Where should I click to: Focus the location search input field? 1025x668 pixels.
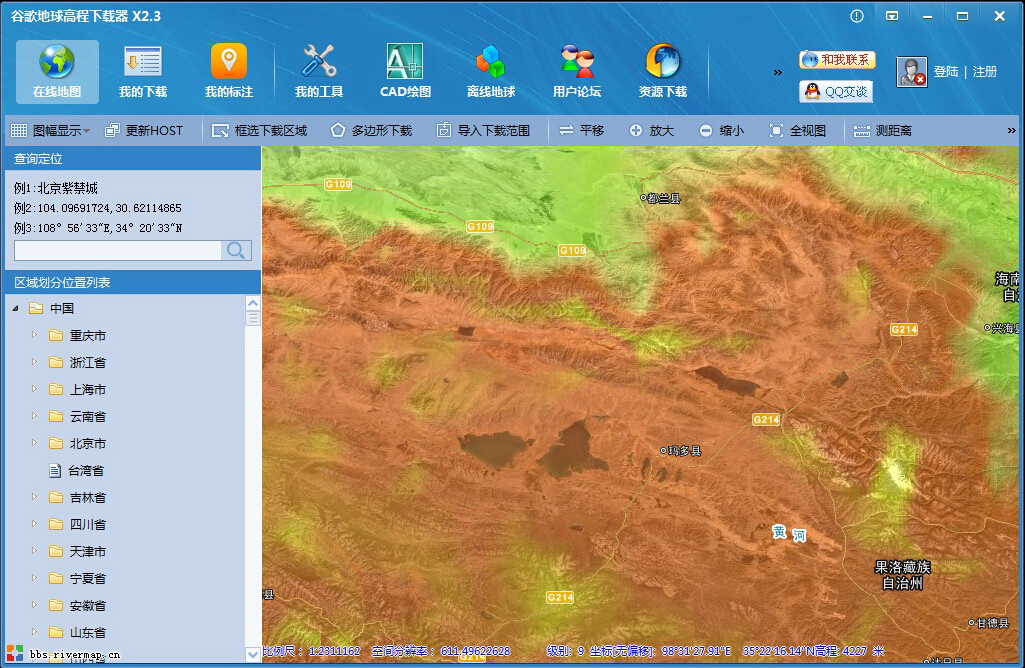[117, 251]
